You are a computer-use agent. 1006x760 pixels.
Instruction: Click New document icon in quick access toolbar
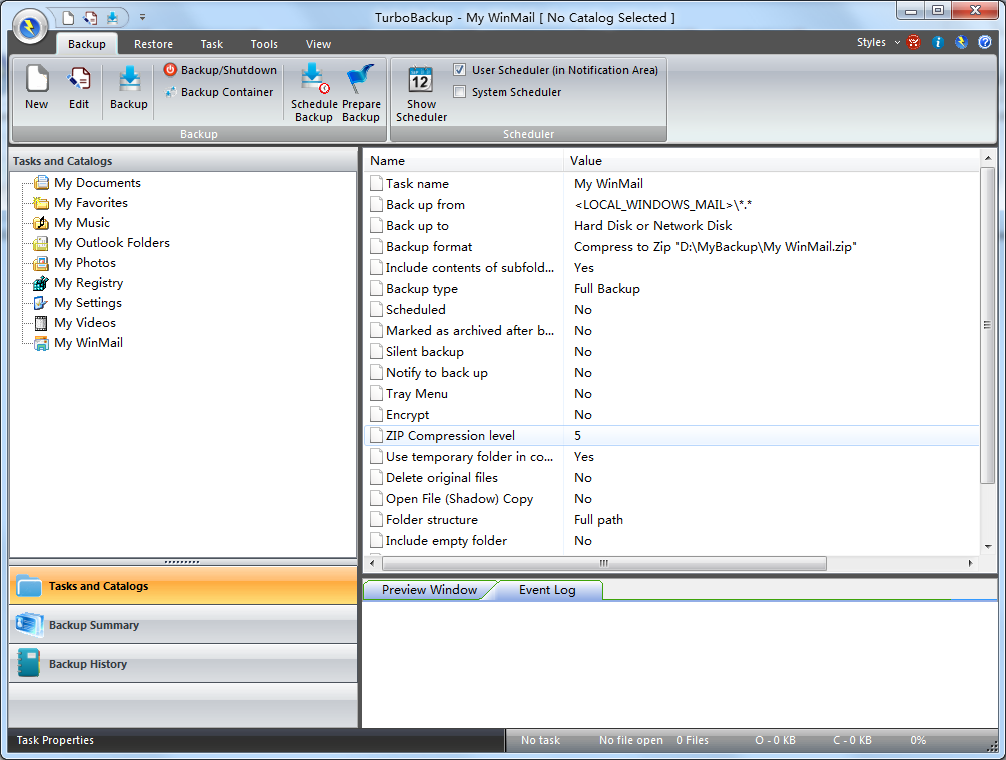click(x=68, y=17)
